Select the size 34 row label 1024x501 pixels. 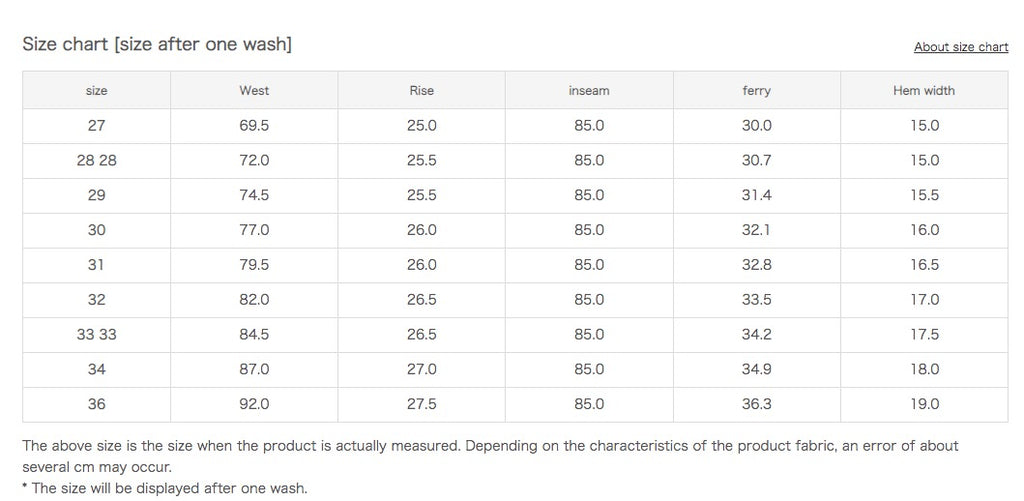(96, 369)
